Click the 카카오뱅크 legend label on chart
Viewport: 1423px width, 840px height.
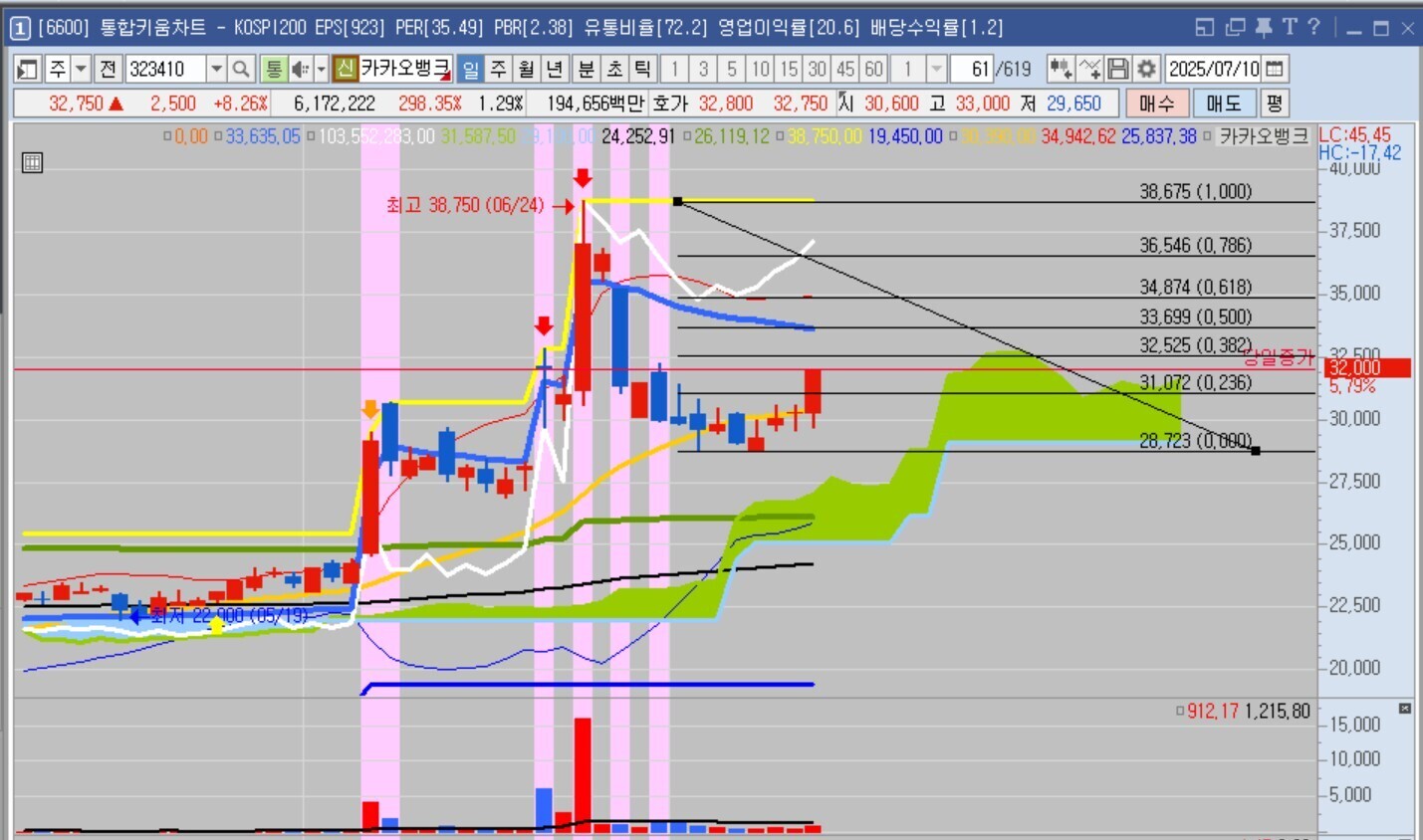1264,136
